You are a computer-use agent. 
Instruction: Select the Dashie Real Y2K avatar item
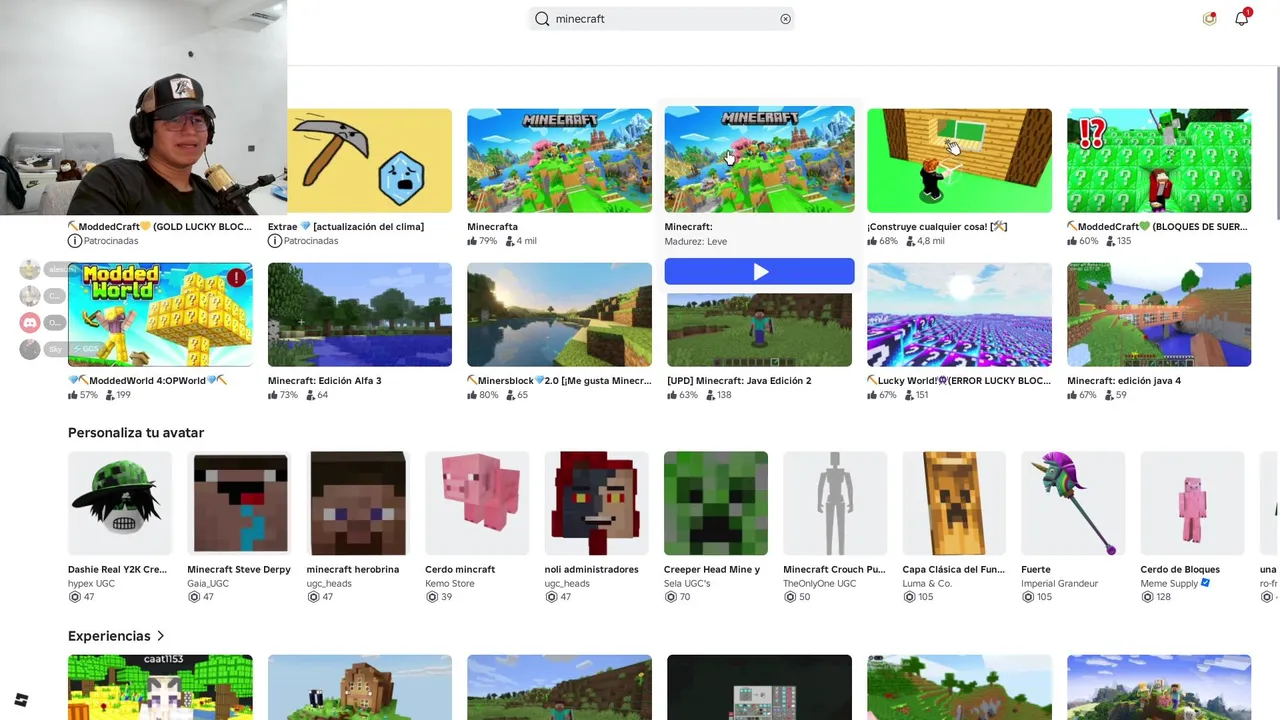click(x=120, y=503)
